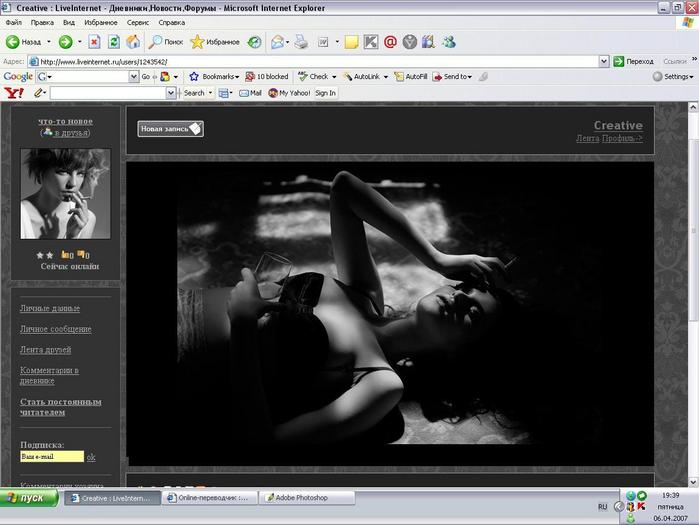Click the vertical scrollbar down arrow
This screenshot has height=525, width=699.
point(693,482)
